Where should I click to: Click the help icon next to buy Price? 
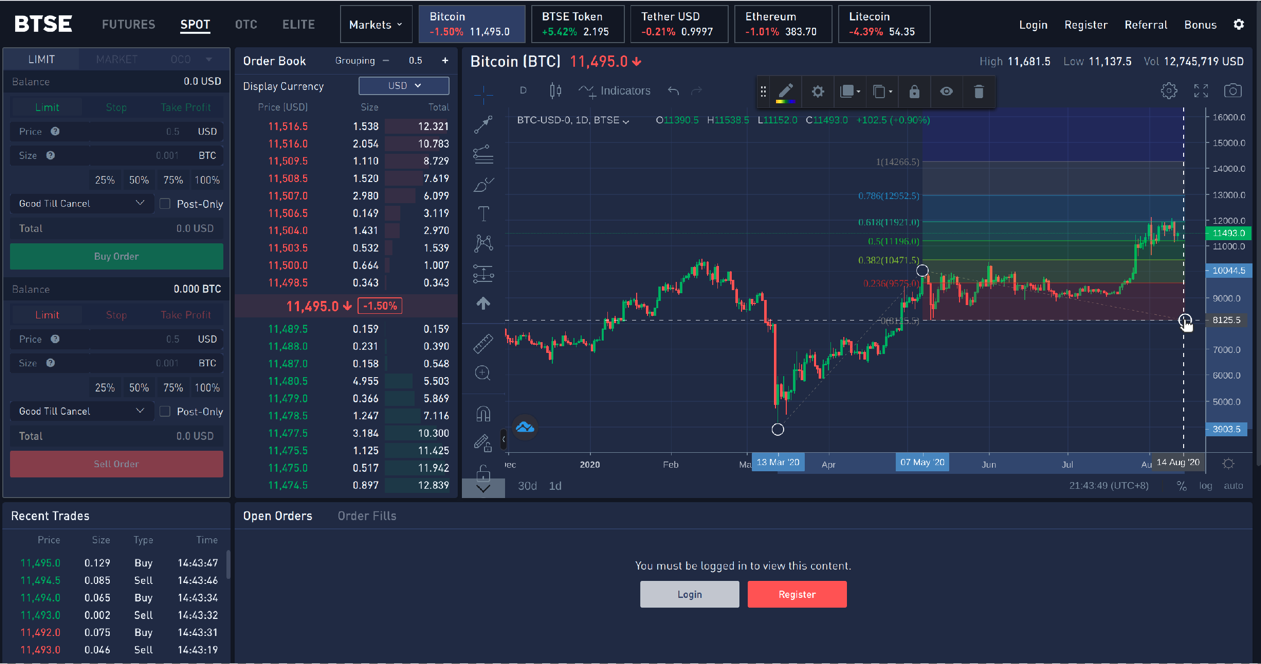55,131
